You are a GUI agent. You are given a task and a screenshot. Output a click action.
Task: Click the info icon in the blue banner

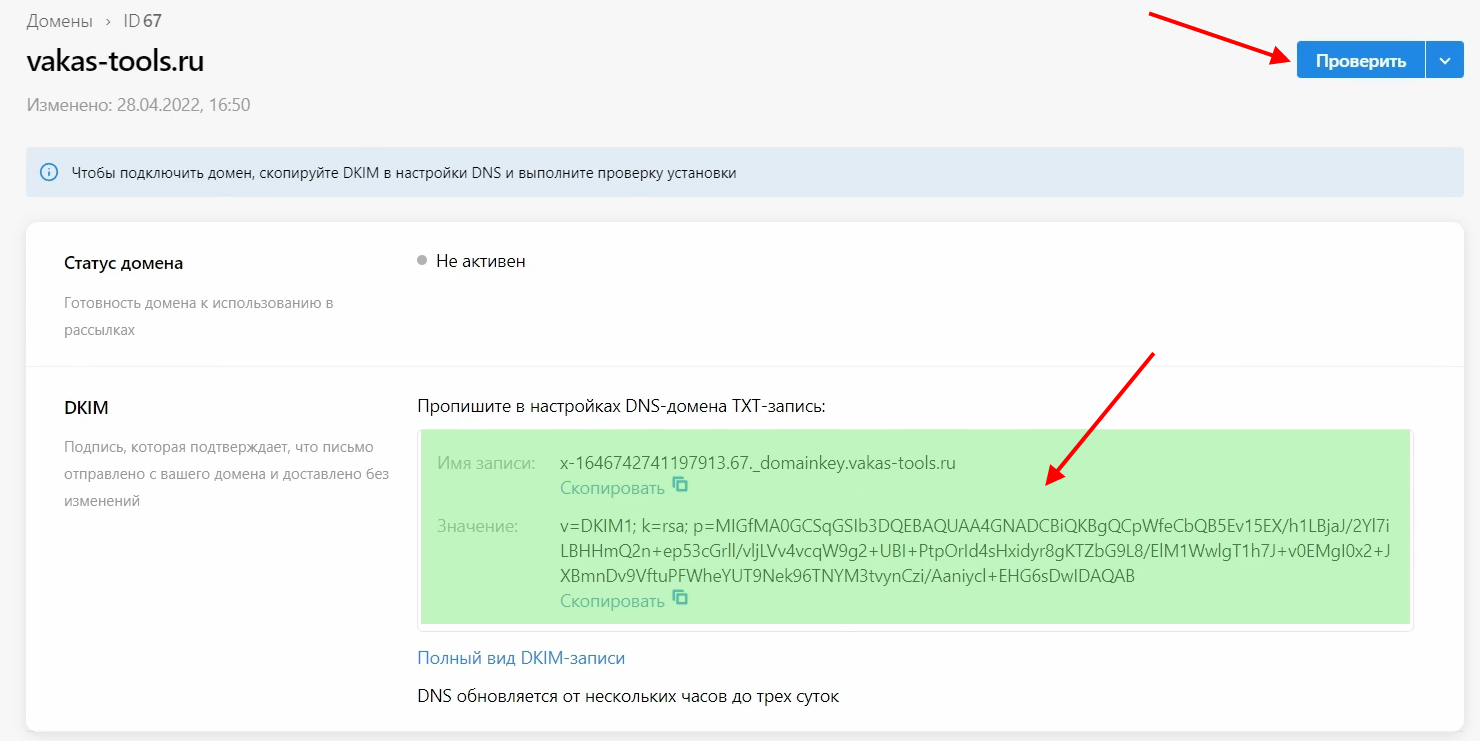pos(49,172)
